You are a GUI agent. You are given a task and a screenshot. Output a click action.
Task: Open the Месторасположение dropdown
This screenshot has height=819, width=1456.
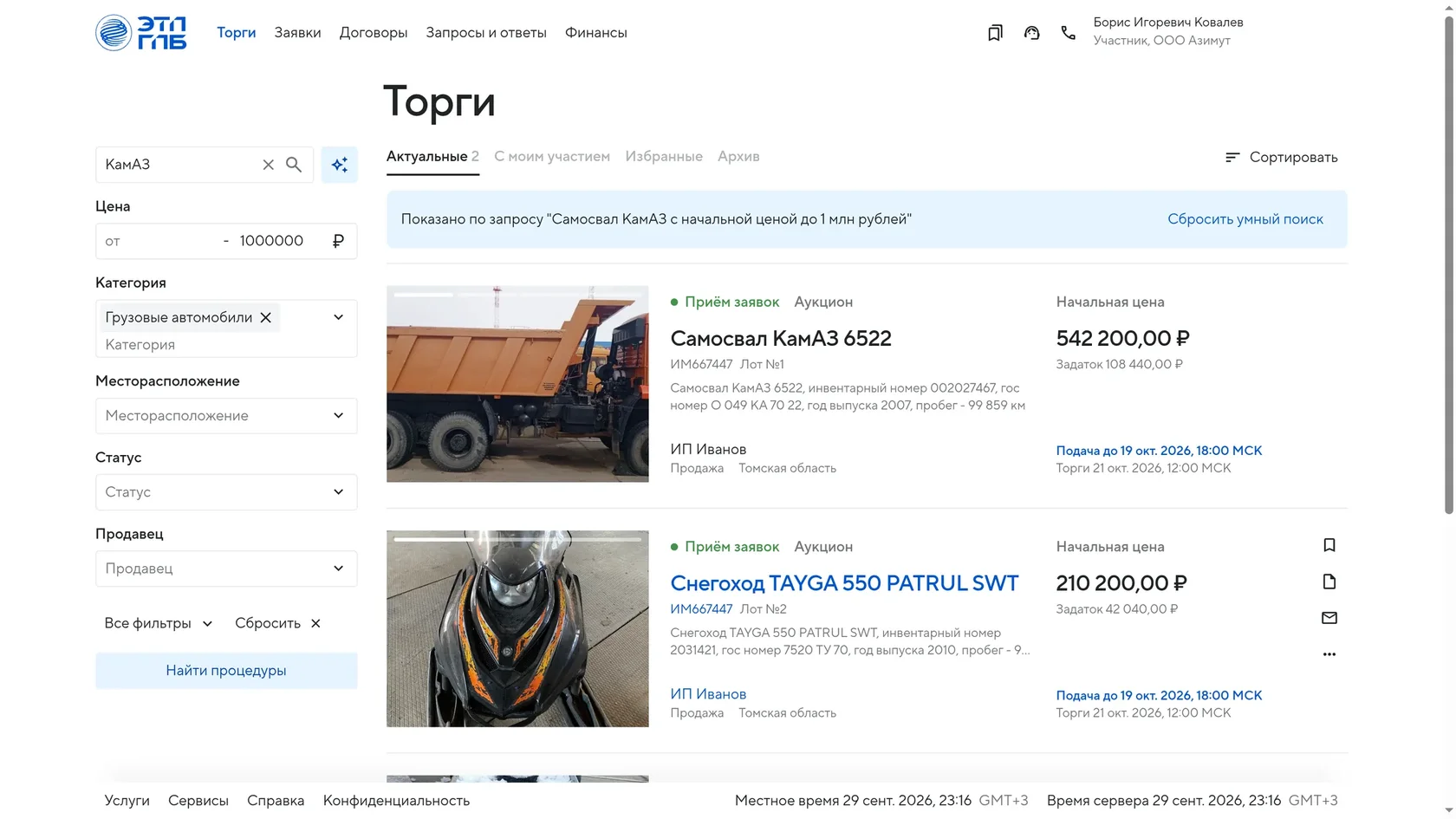(x=226, y=416)
